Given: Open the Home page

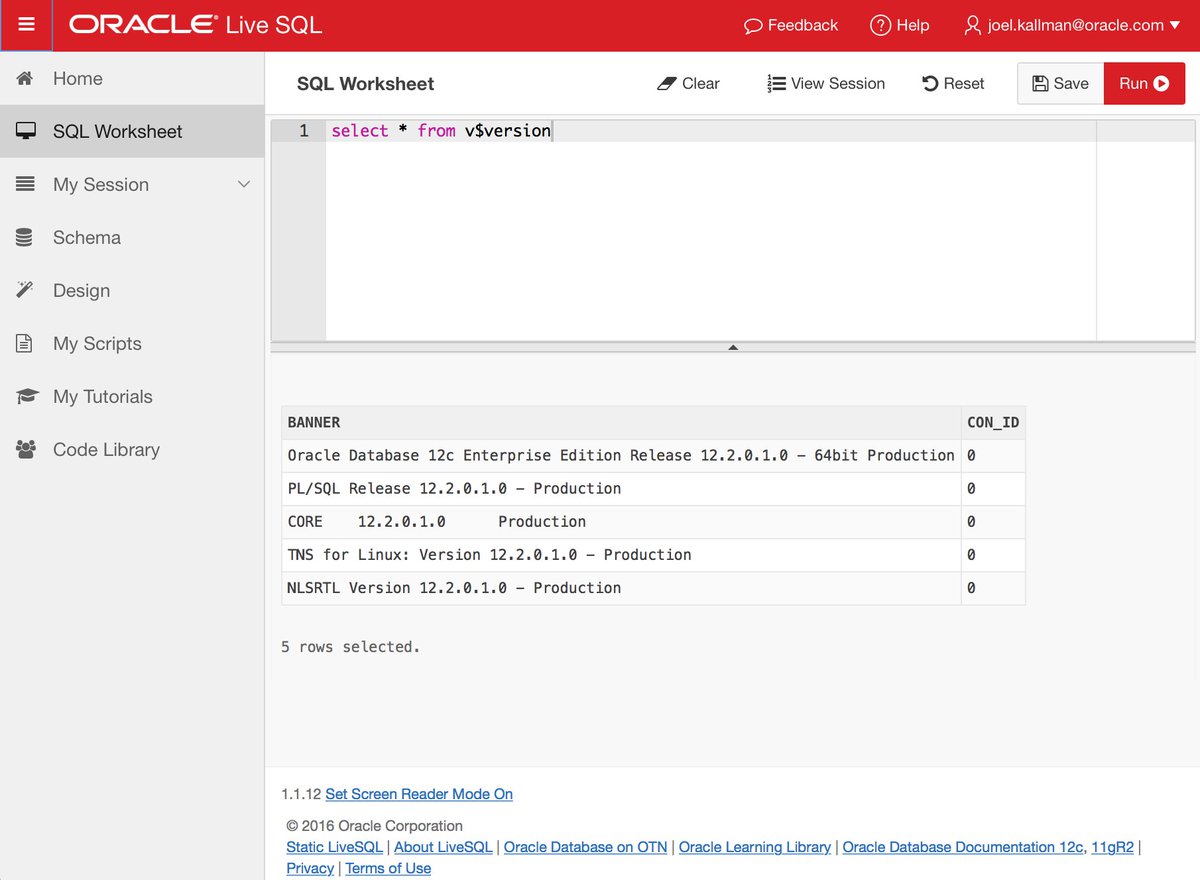Looking at the screenshot, I should 132,78.
